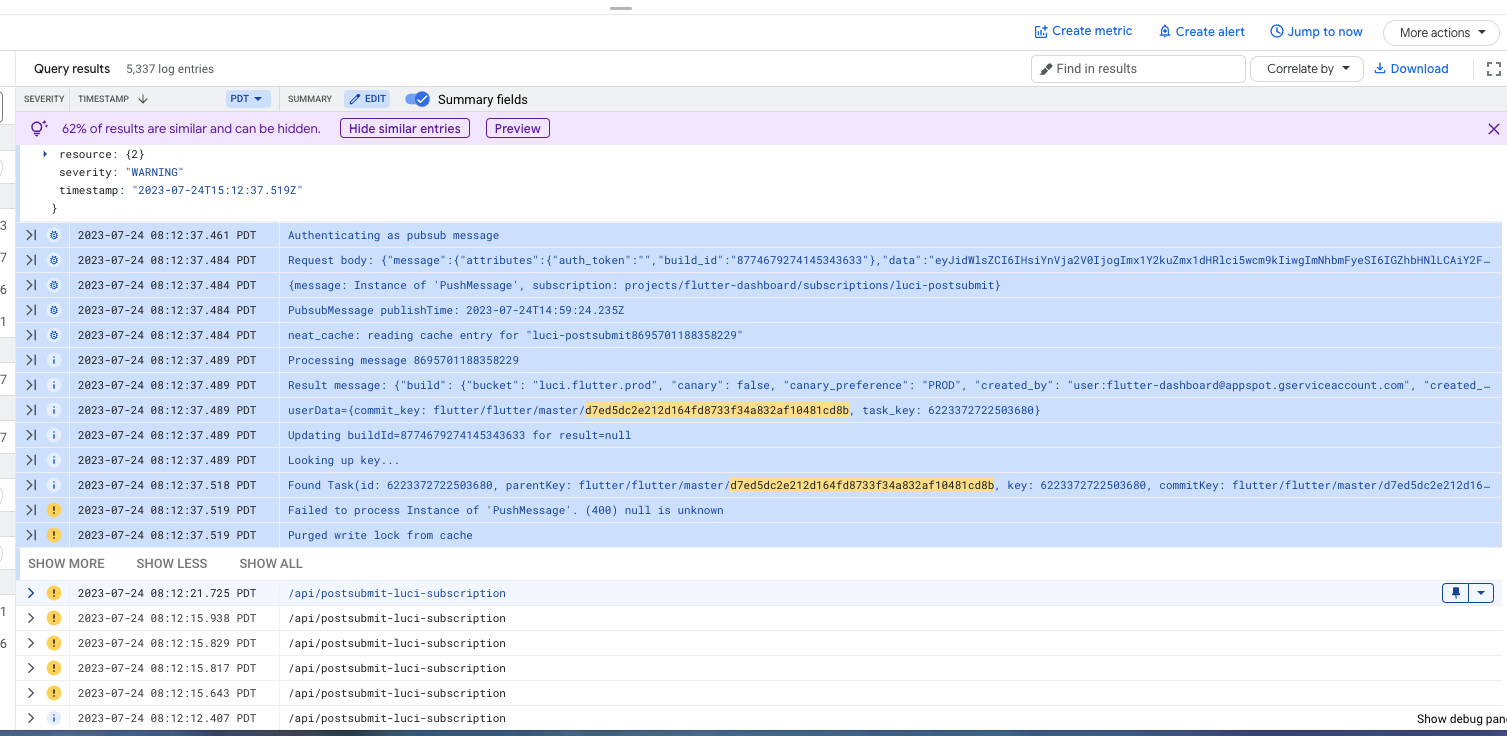1507x736 pixels.
Task: Click the Jump to now clock icon
Action: [x=1277, y=31]
